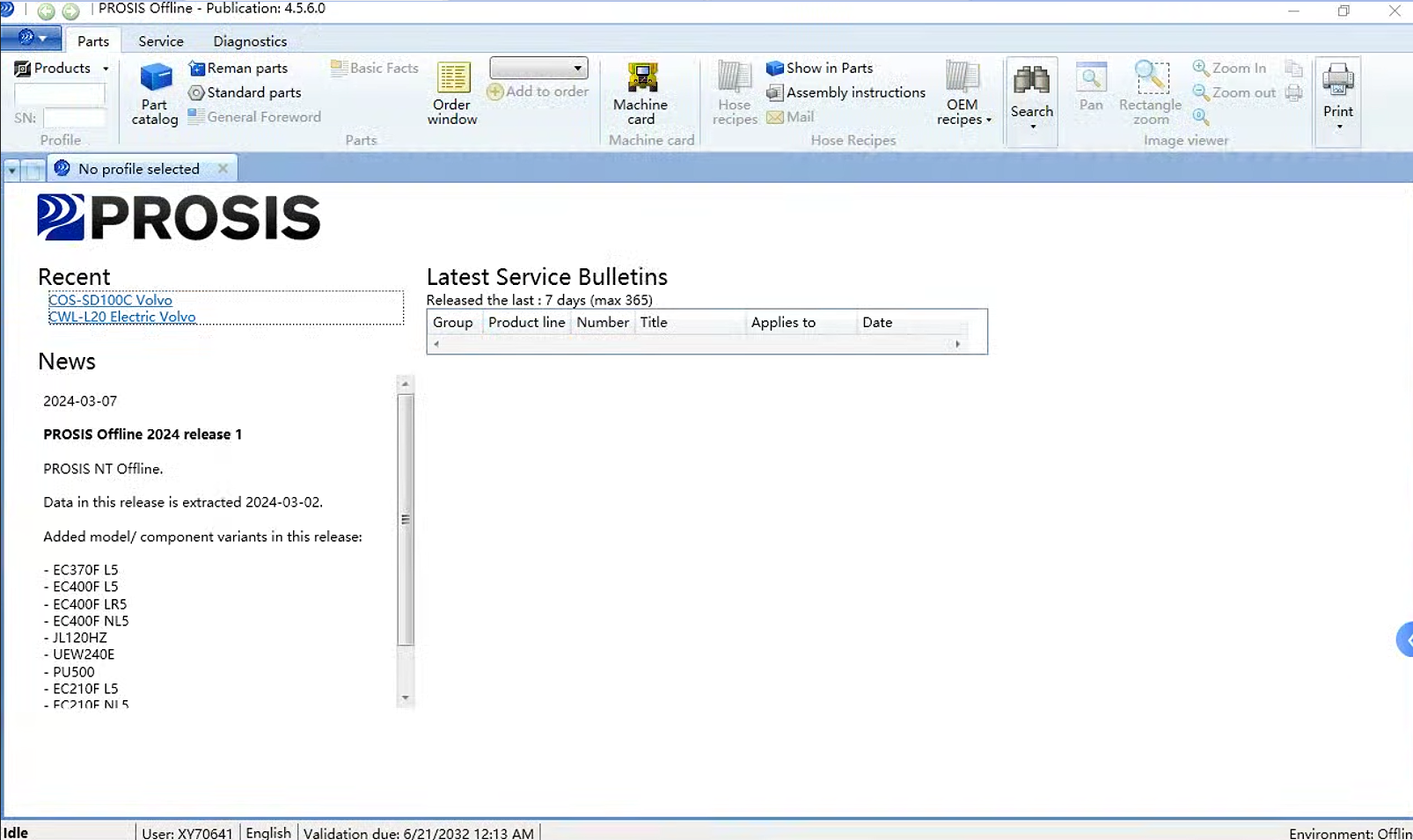
Task: Open the OEM recipes dropdown
Action: point(963,94)
